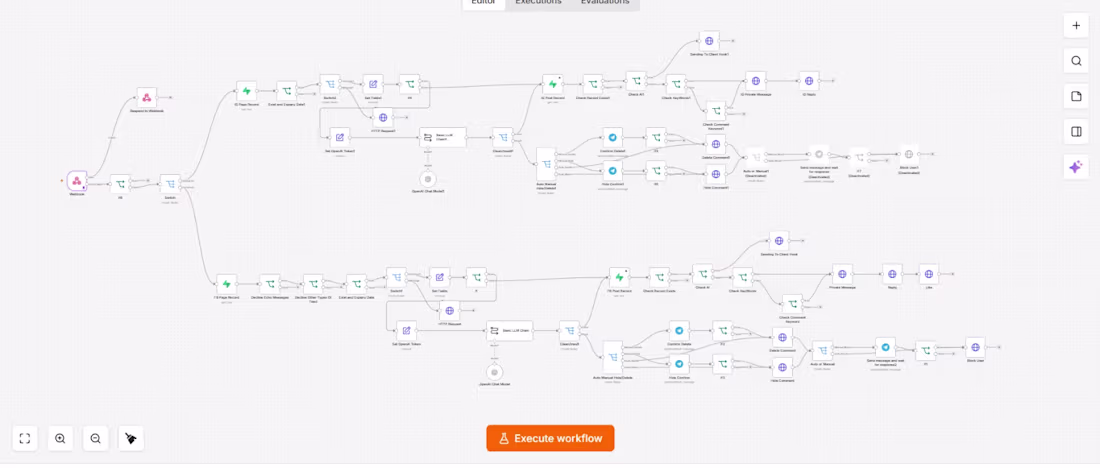Select the Decline Echo Messages node
Image resolution: width=1100 pixels, height=468 pixels.
click(x=270, y=284)
